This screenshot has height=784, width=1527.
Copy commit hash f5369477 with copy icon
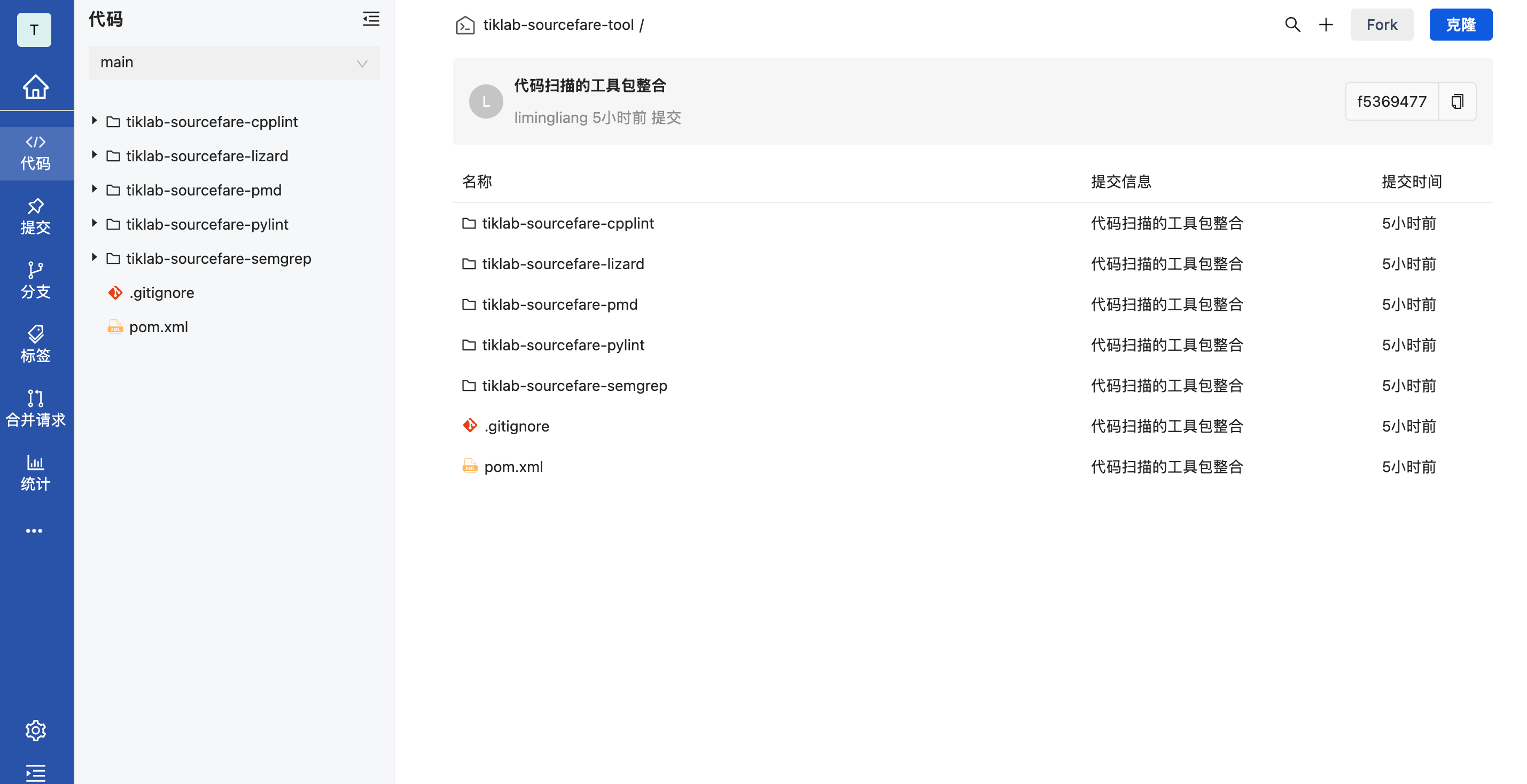(1457, 101)
